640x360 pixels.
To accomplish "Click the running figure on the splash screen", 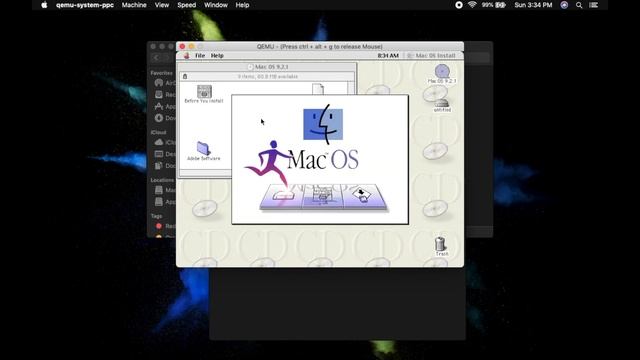I will pyautogui.click(x=269, y=163).
